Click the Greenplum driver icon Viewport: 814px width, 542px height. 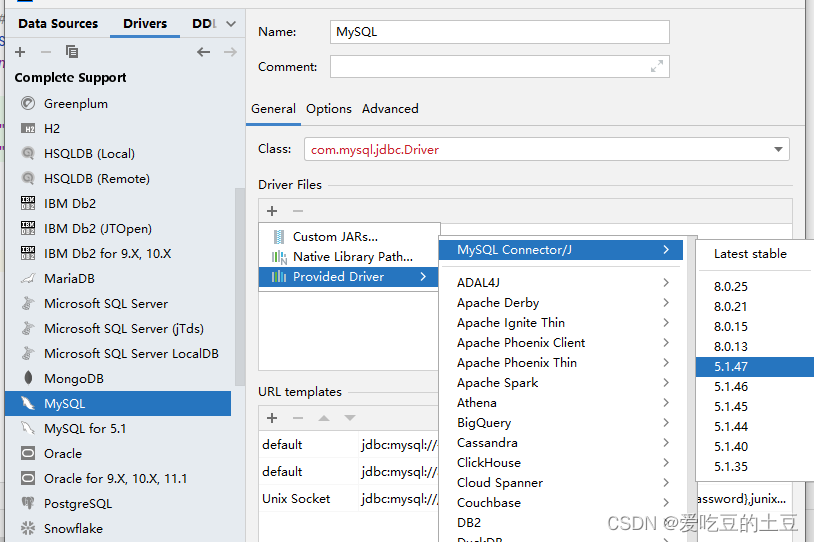click(x=28, y=103)
